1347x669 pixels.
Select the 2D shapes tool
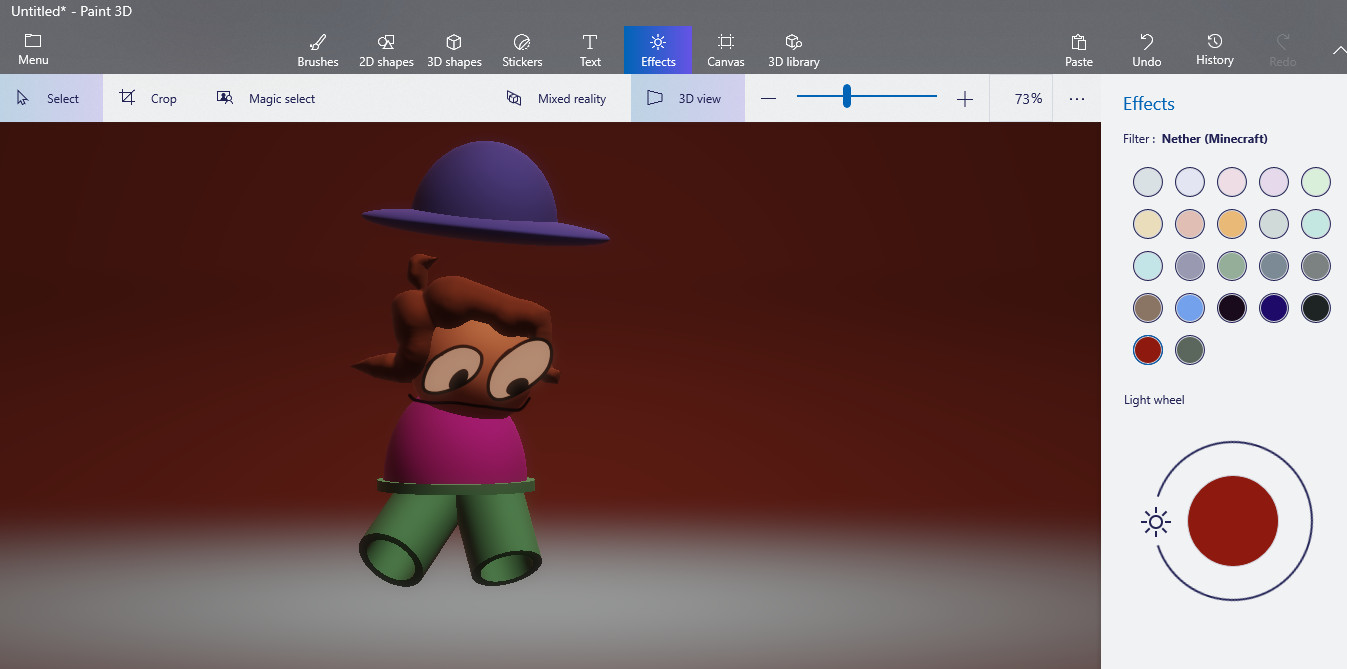pyautogui.click(x=386, y=50)
